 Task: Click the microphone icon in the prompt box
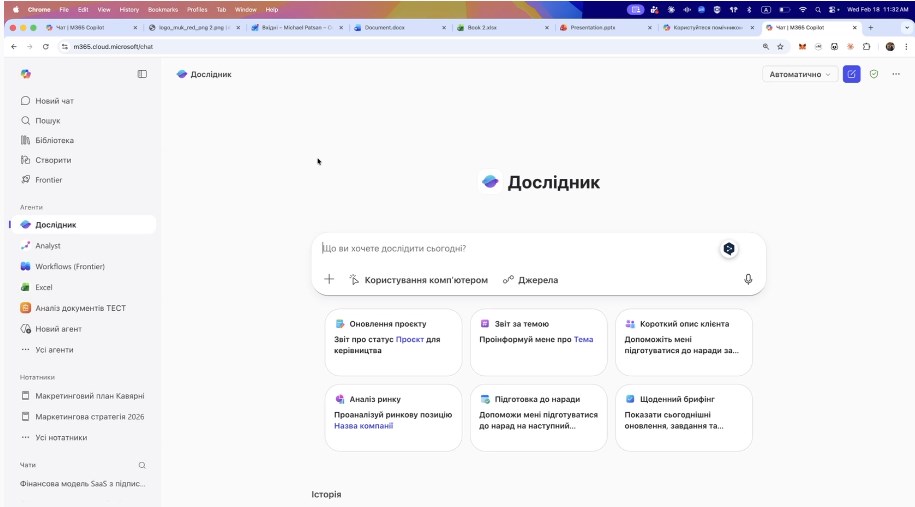point(748,280)
